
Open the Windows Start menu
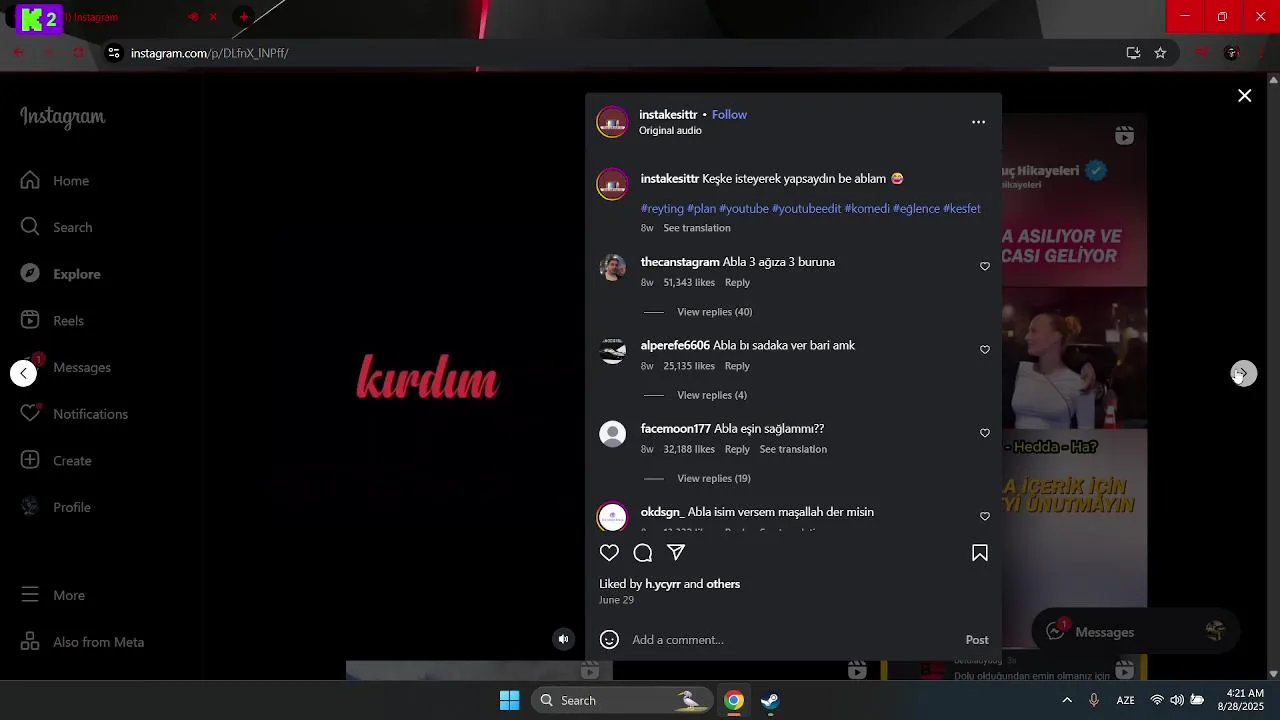tap(509, 700)
